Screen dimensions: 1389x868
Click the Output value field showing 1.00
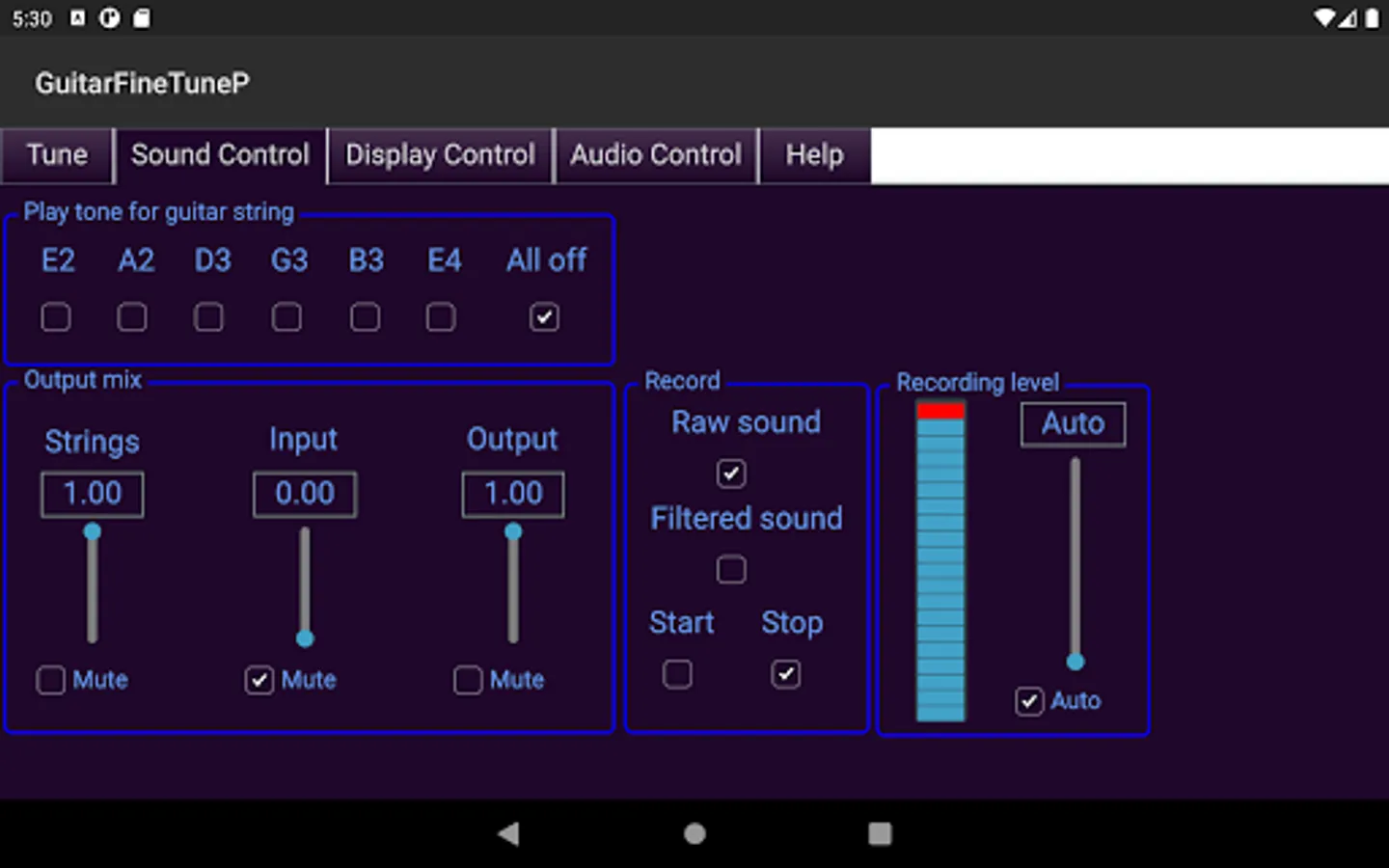tap(513, 495)
